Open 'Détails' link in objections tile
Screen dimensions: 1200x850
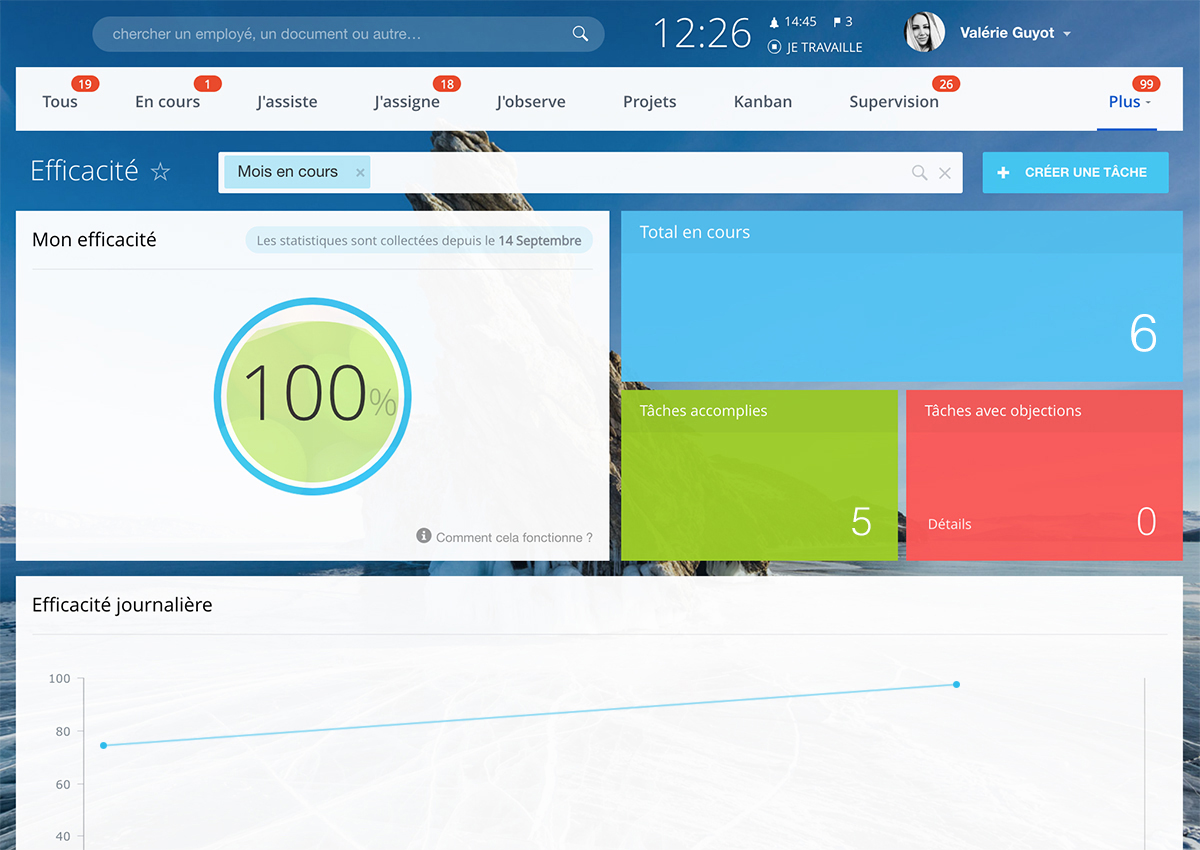[949, 524]
